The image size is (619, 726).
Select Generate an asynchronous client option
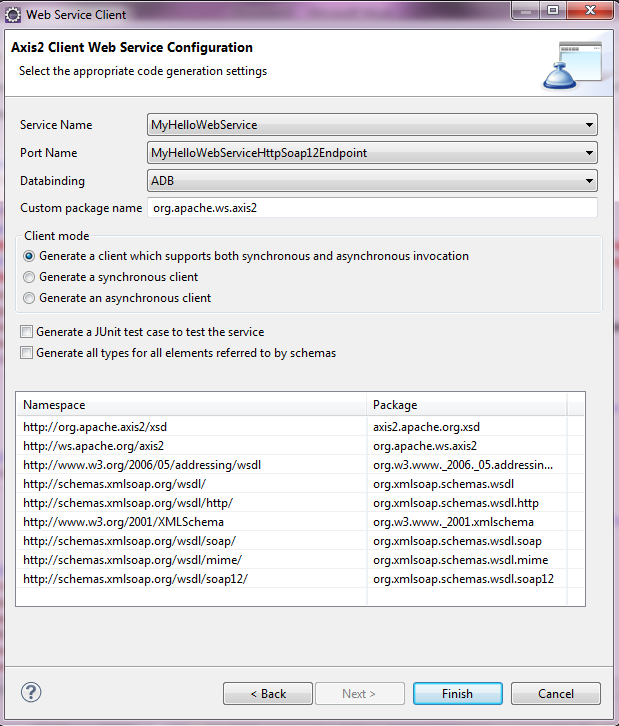pyautogui.click(x=30, y=298)
